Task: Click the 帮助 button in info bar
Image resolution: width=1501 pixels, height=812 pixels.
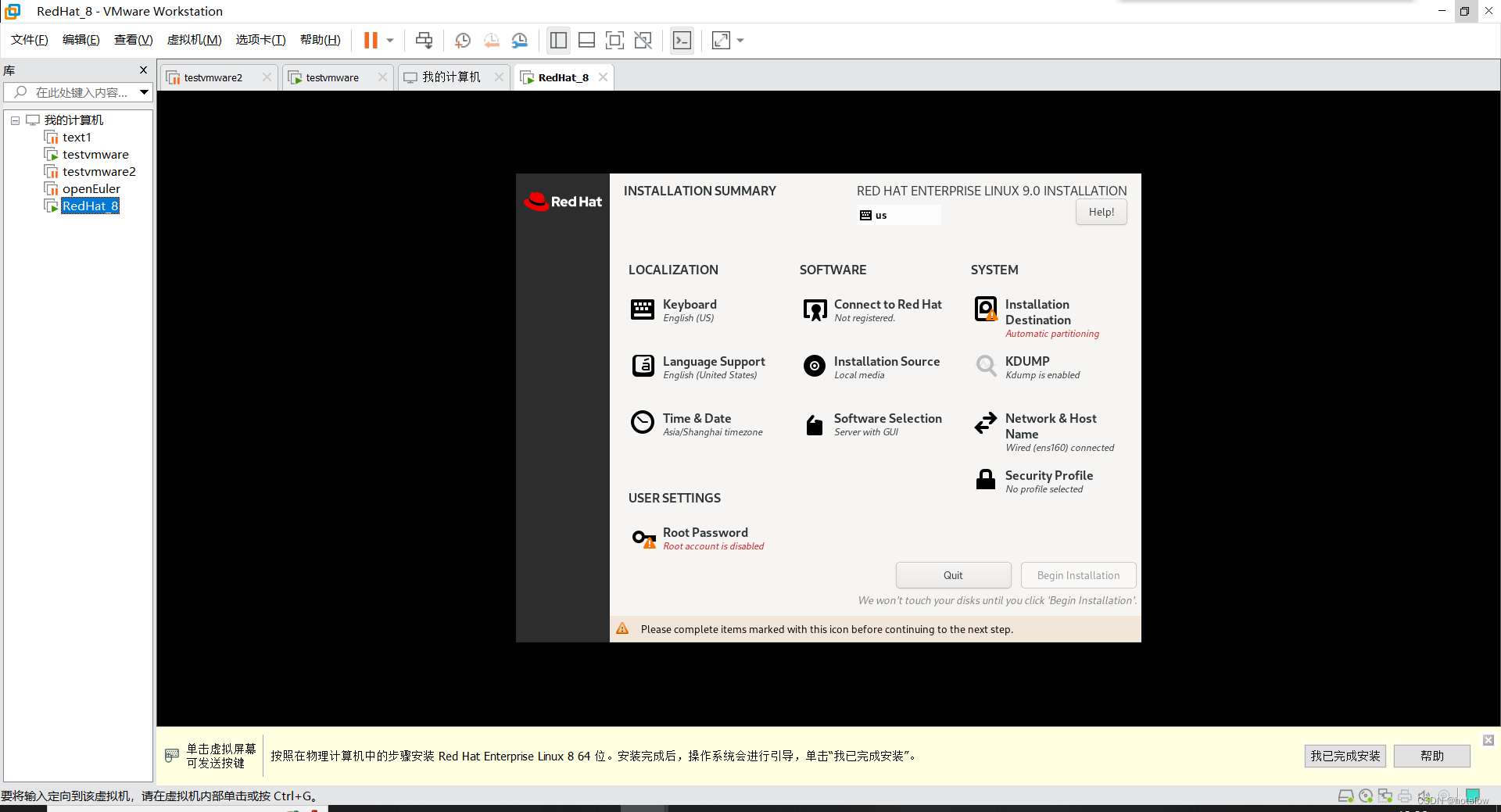Action: click(1431, 756)
